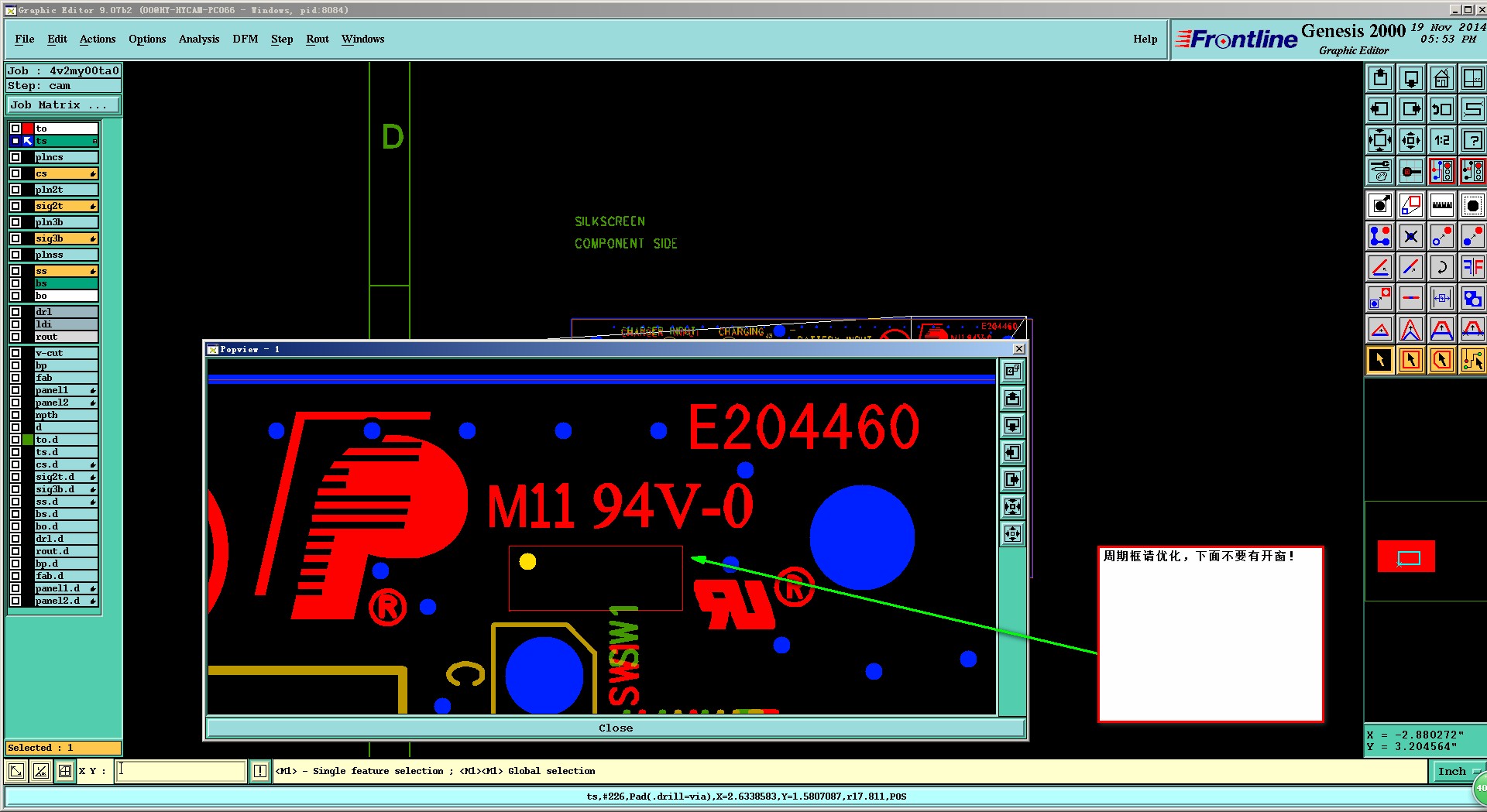Viewport: 1487px width, 812px height.
Task: Click the connected blue dots polyline icon
Action: [x=1380, y=236]
